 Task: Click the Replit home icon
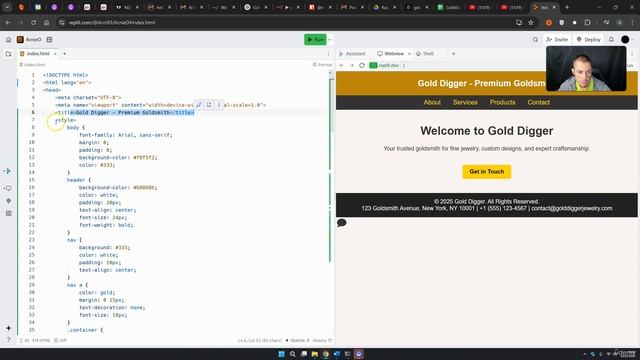coord(9,40)
